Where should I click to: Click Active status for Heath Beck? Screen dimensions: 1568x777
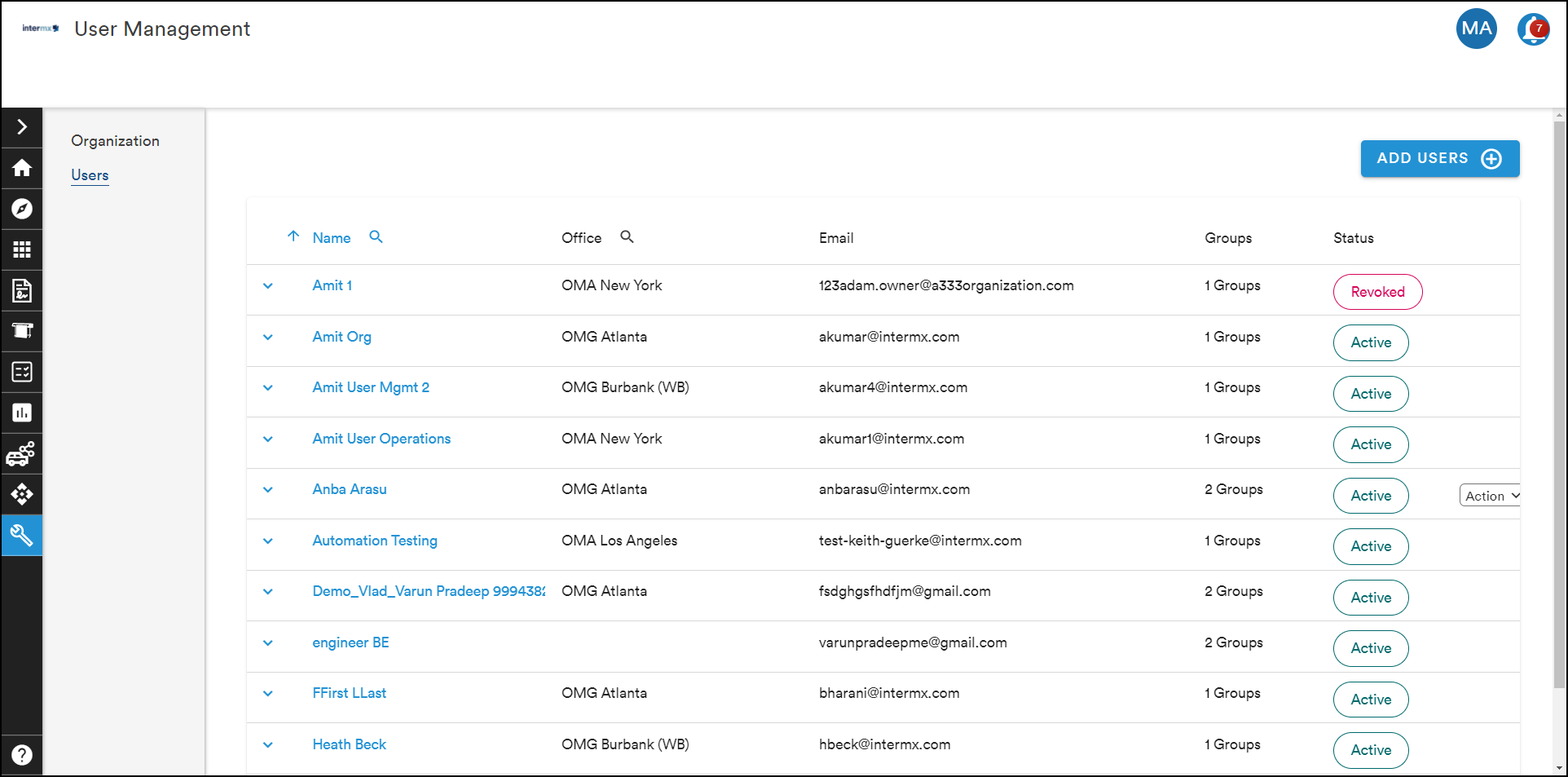1371,750
